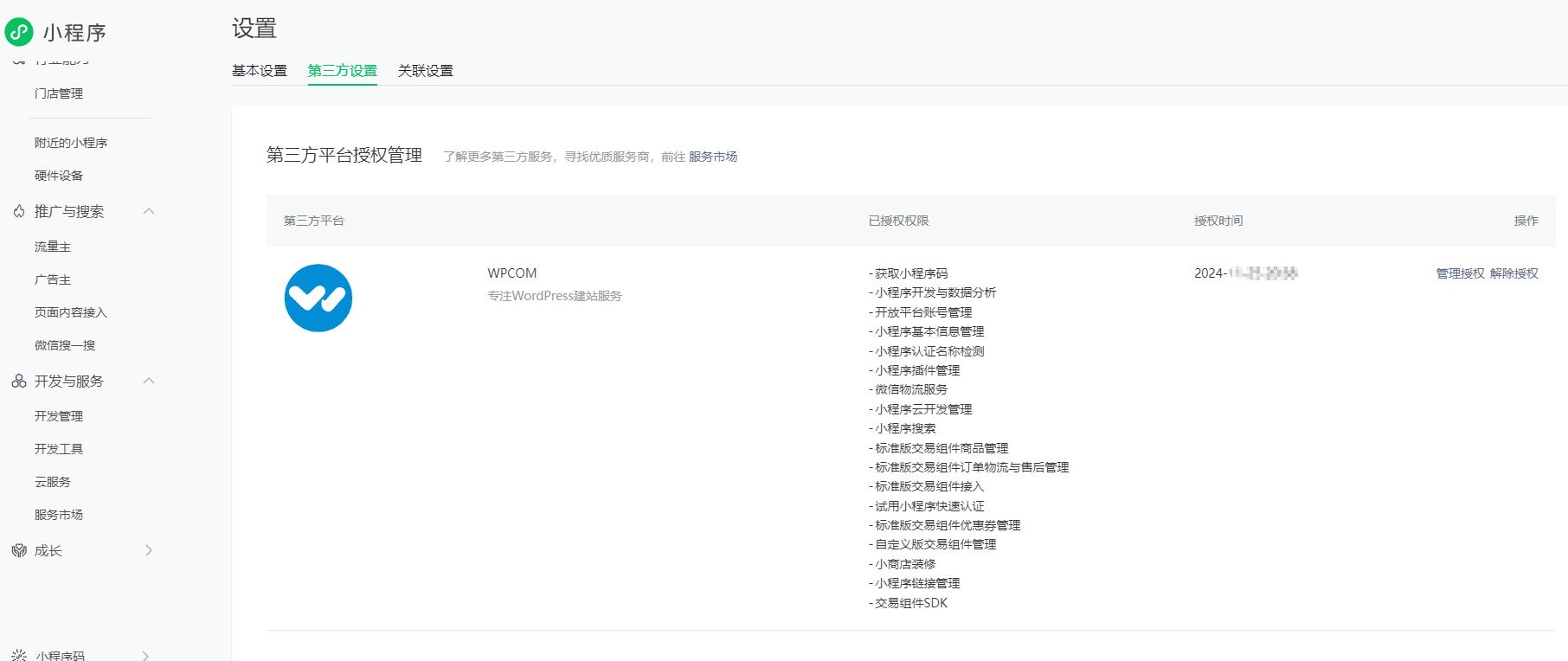This screenshot has width=1568, height=661.
Task: Open the 关联设置 tab
Action: point(426,71)
